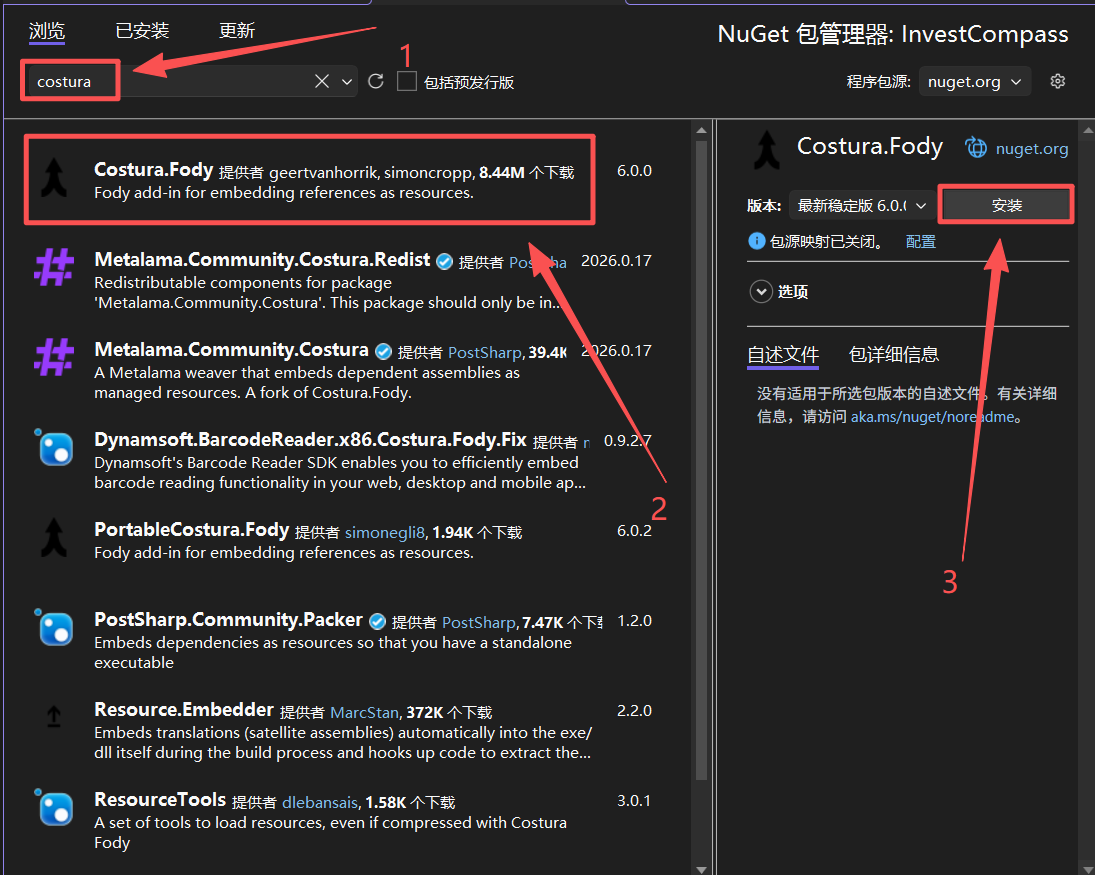Image resolution: width=1095 pixels, height=875 pixels.
Task: Click the costura search input field
Action: (x=168, y=82)
